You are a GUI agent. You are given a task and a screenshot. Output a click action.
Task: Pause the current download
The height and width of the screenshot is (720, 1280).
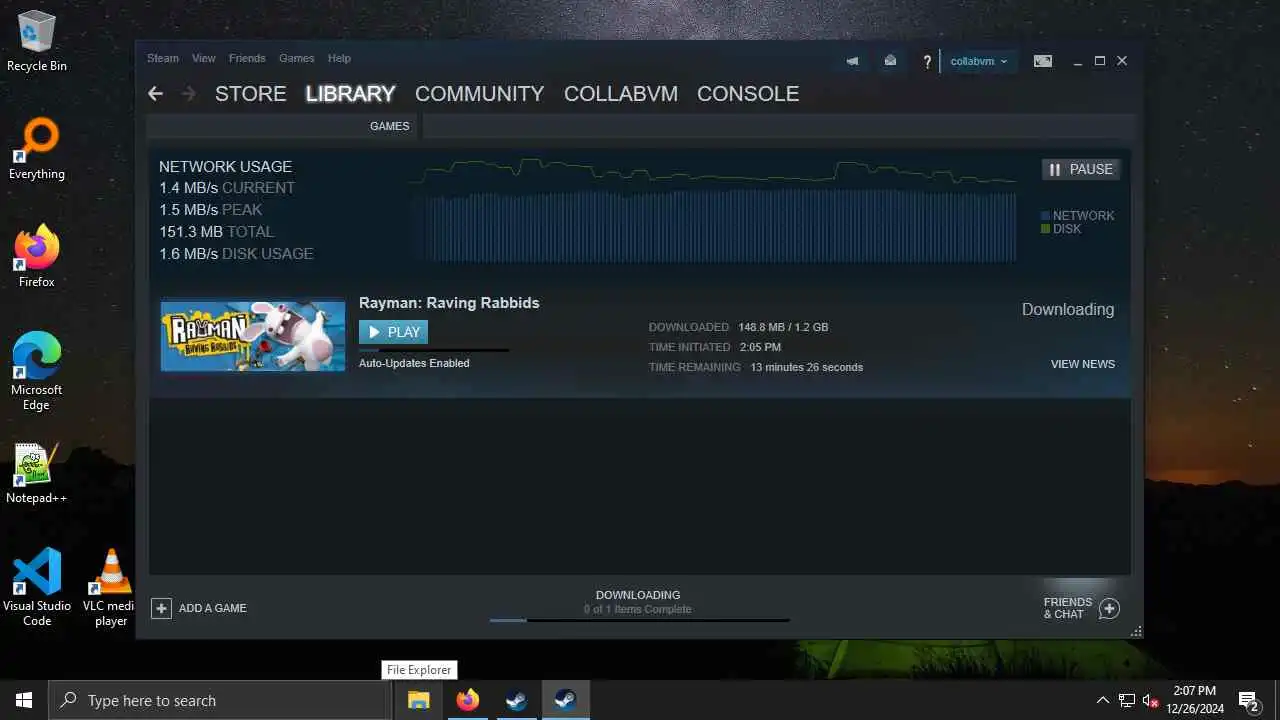[x=1081, y=169]
